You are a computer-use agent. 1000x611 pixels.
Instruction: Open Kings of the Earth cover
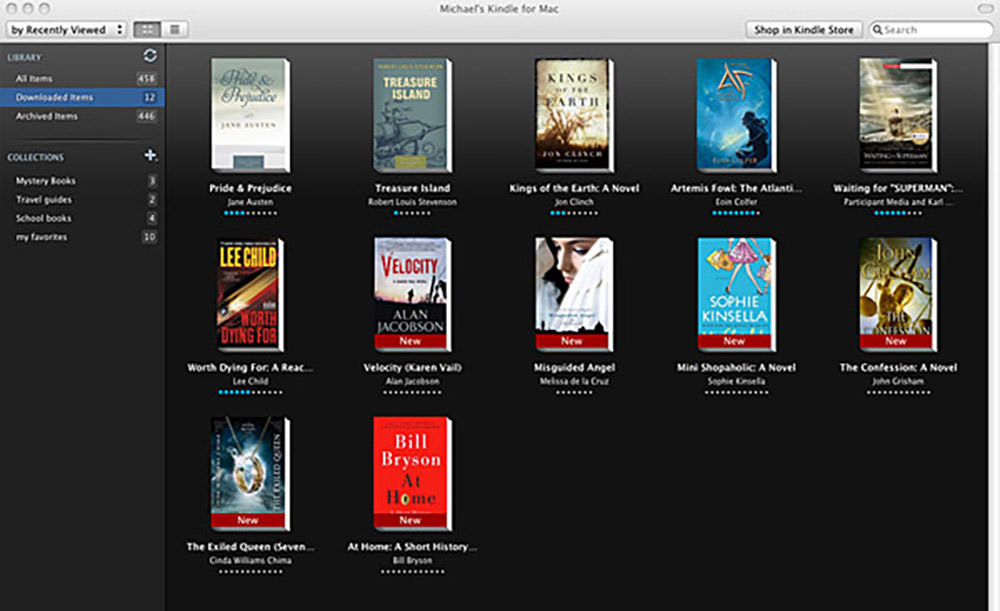tap(575, 115)
